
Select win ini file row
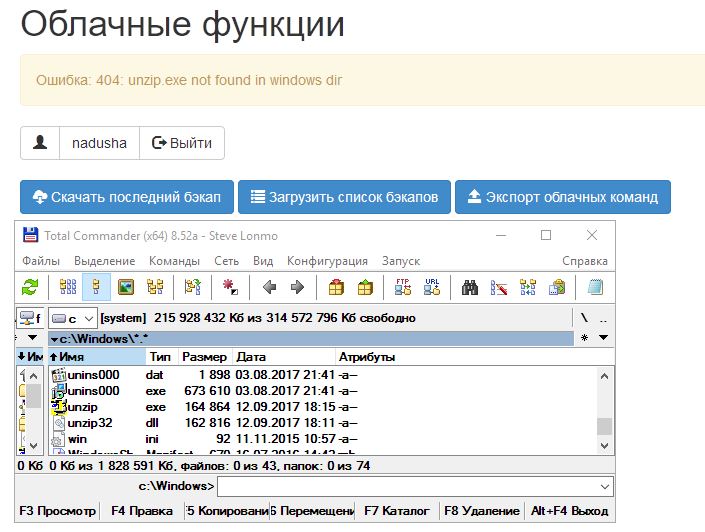point(322,439)
